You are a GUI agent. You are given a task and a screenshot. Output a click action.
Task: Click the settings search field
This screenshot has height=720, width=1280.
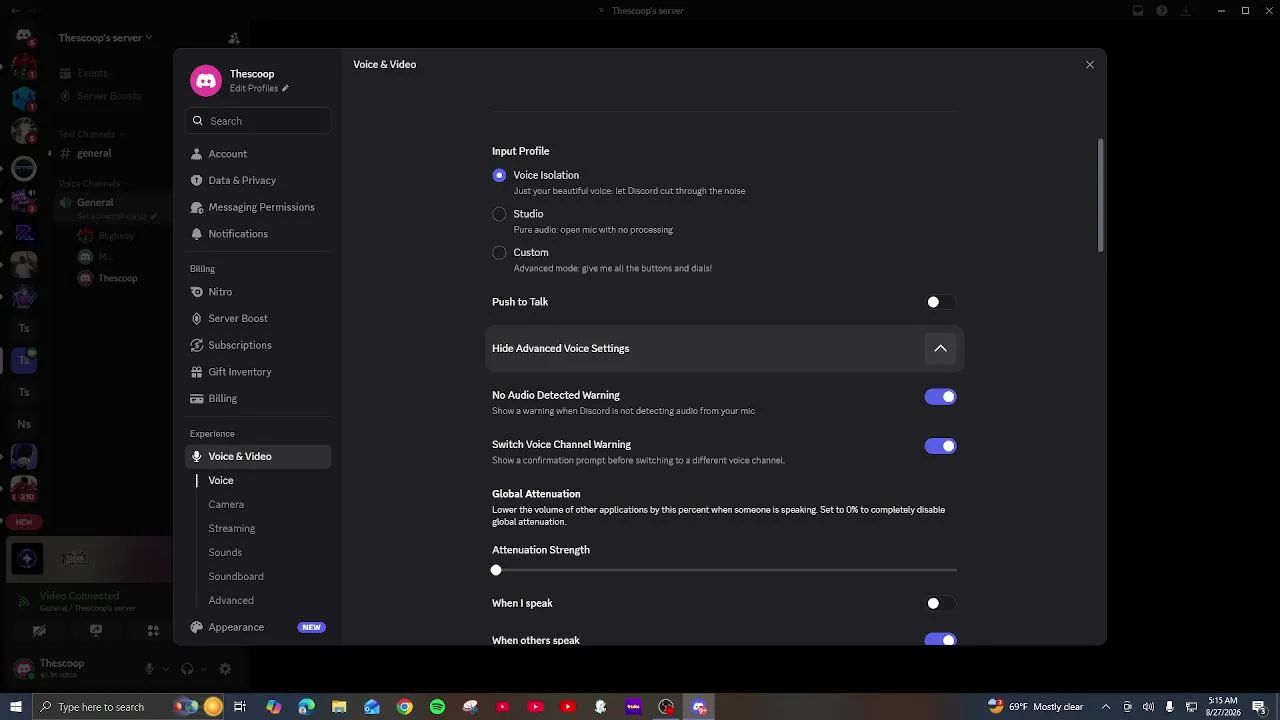point(258,121)
